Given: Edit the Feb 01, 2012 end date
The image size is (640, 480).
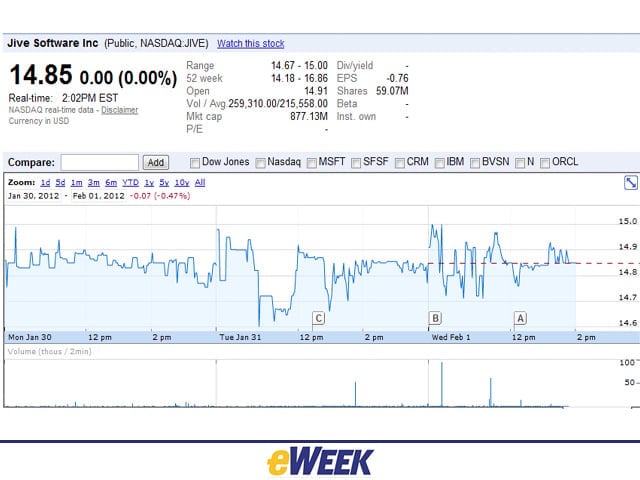Looking at the screenshot, I should point(98,196).
